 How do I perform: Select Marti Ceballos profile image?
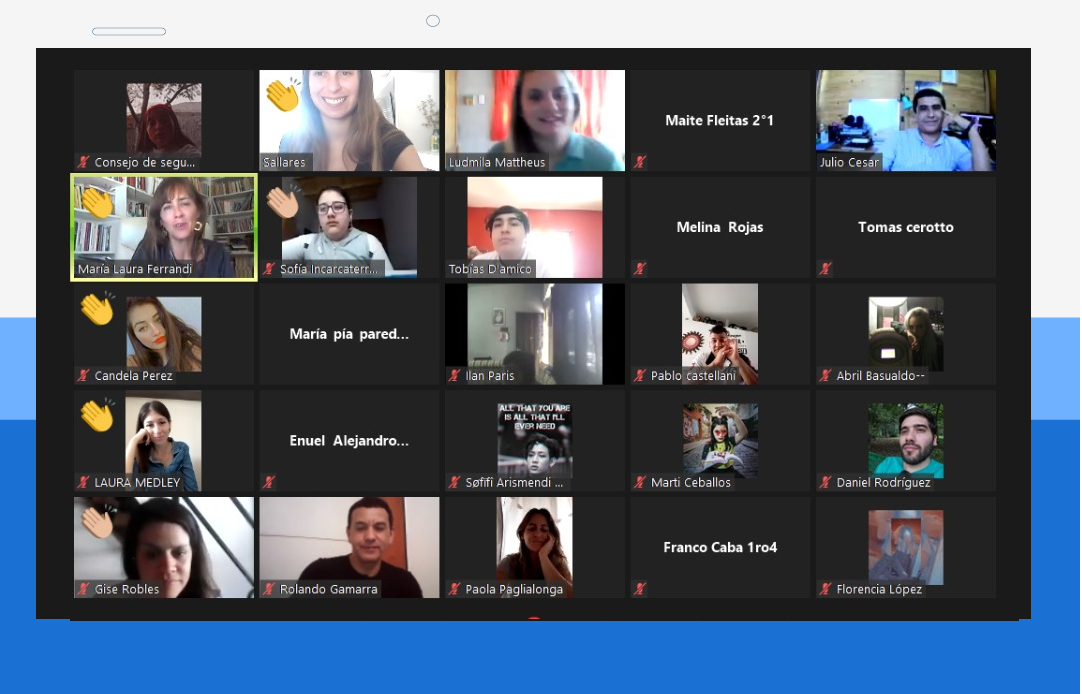[x=719, y=438]
